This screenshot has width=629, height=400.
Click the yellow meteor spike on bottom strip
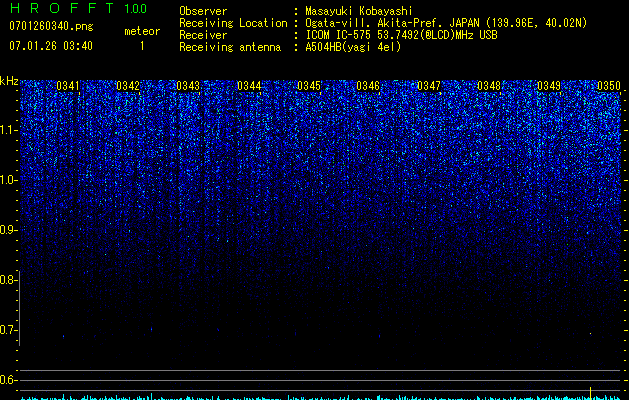(x=590, y=393)
